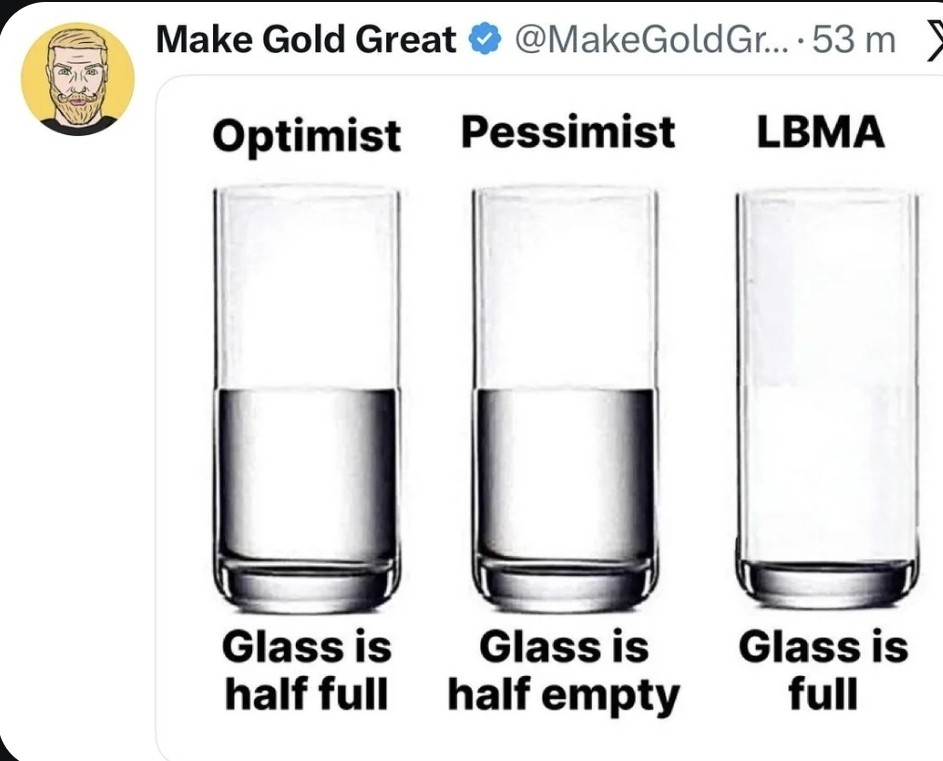Click the Optimist heading in the meme

[x=306, y=135]
